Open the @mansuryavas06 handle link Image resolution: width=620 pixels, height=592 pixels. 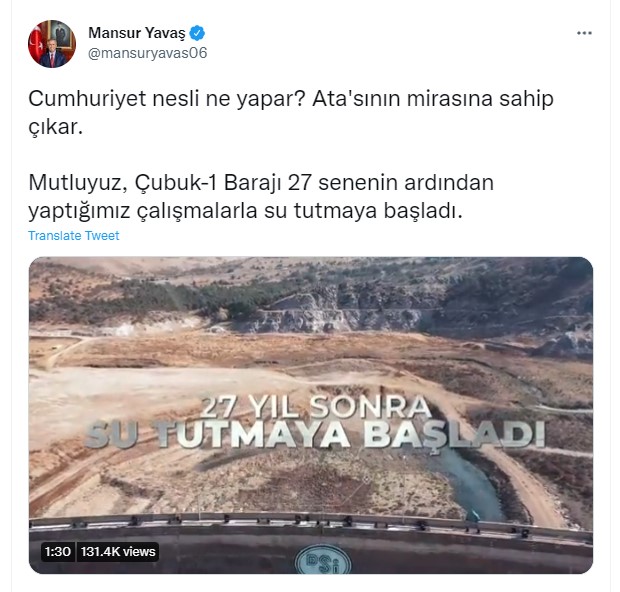[147, 53]
